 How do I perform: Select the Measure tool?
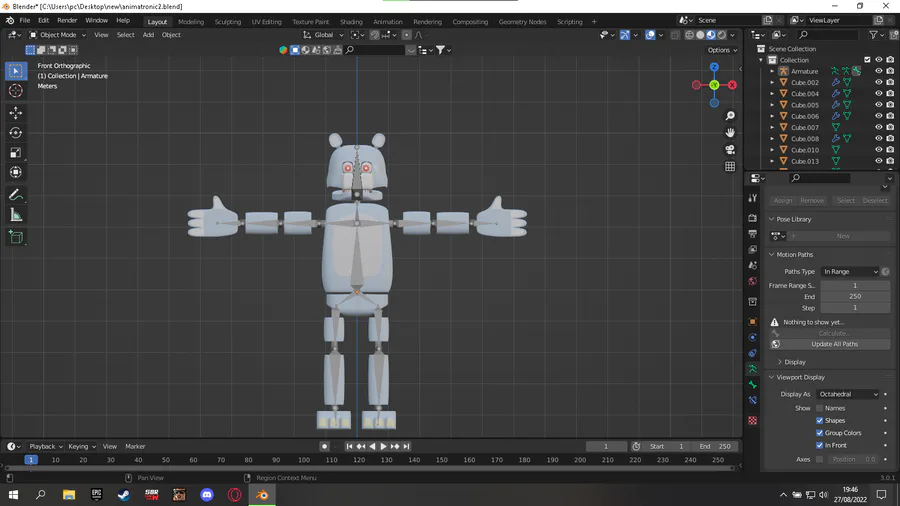click(x=15, y=215)
